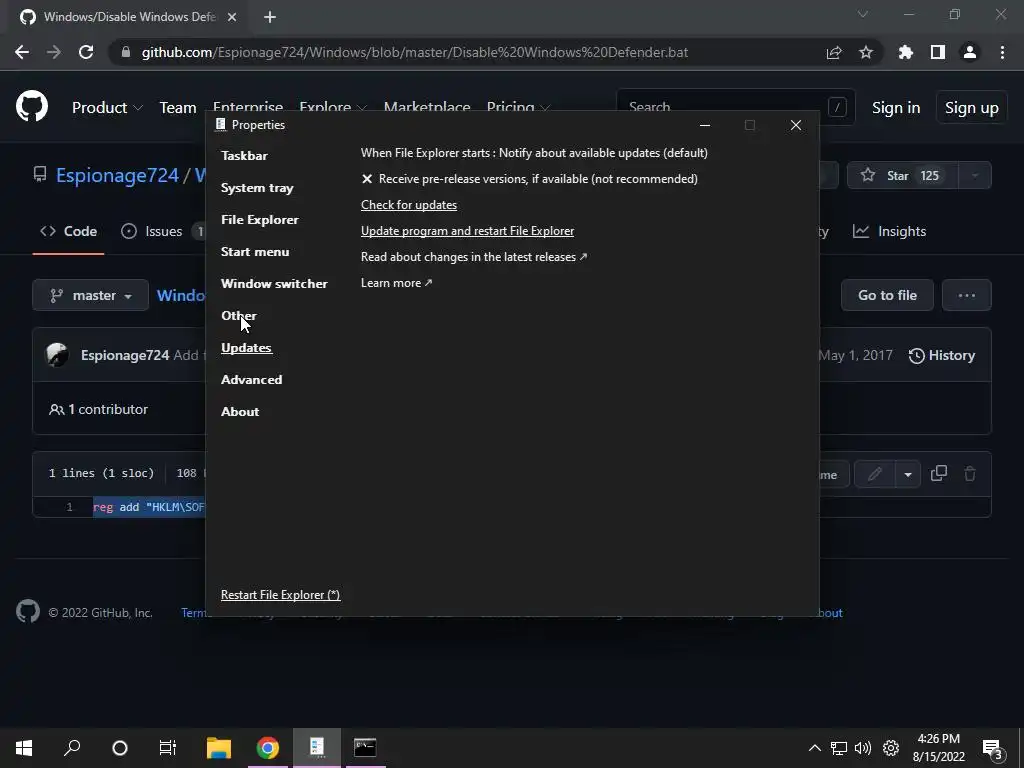The image size is (1024, 768).
Task: Click the Chrome address bar URL
Action: click(x=415, y=52)
